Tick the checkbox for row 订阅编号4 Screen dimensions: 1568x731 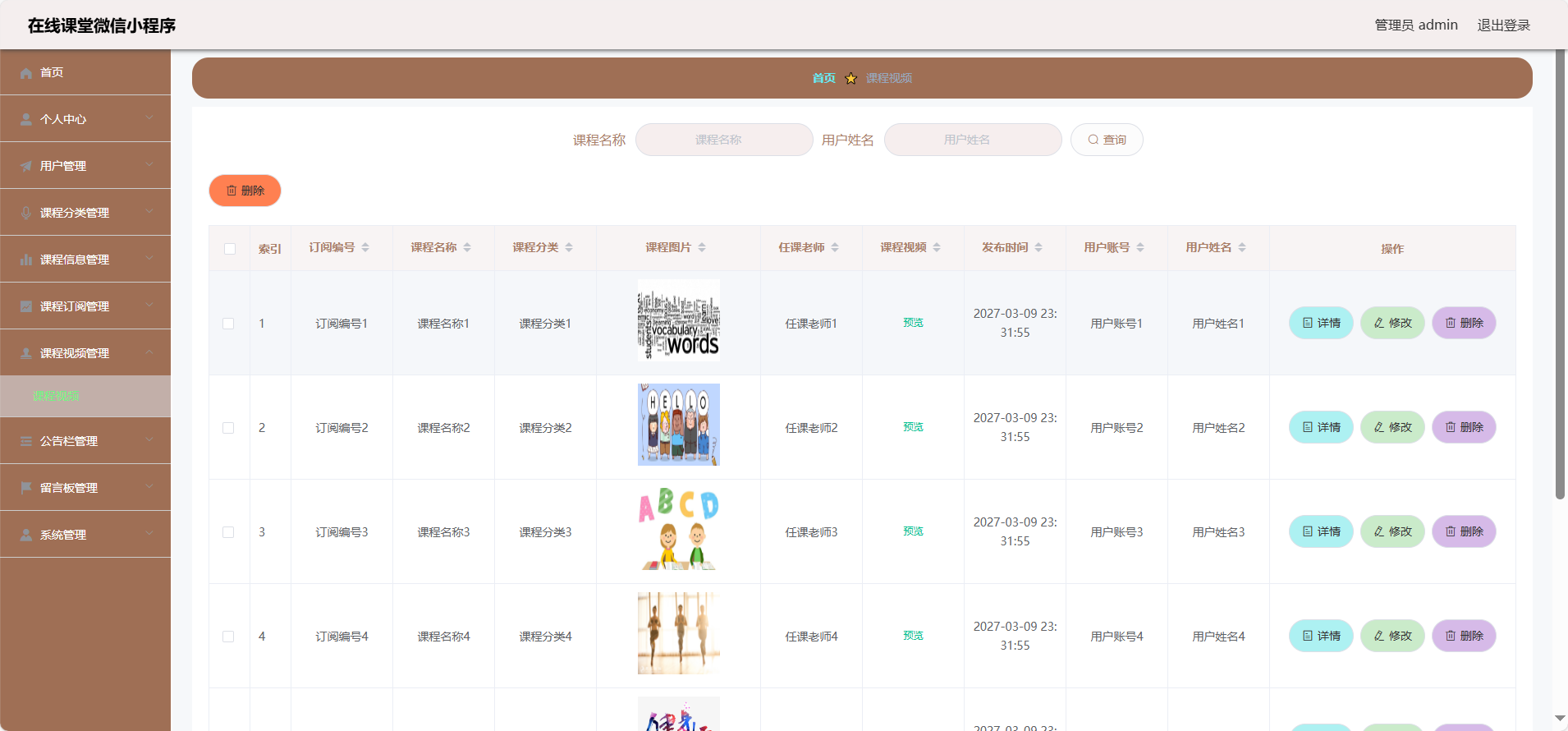click(x=228, y=637)
